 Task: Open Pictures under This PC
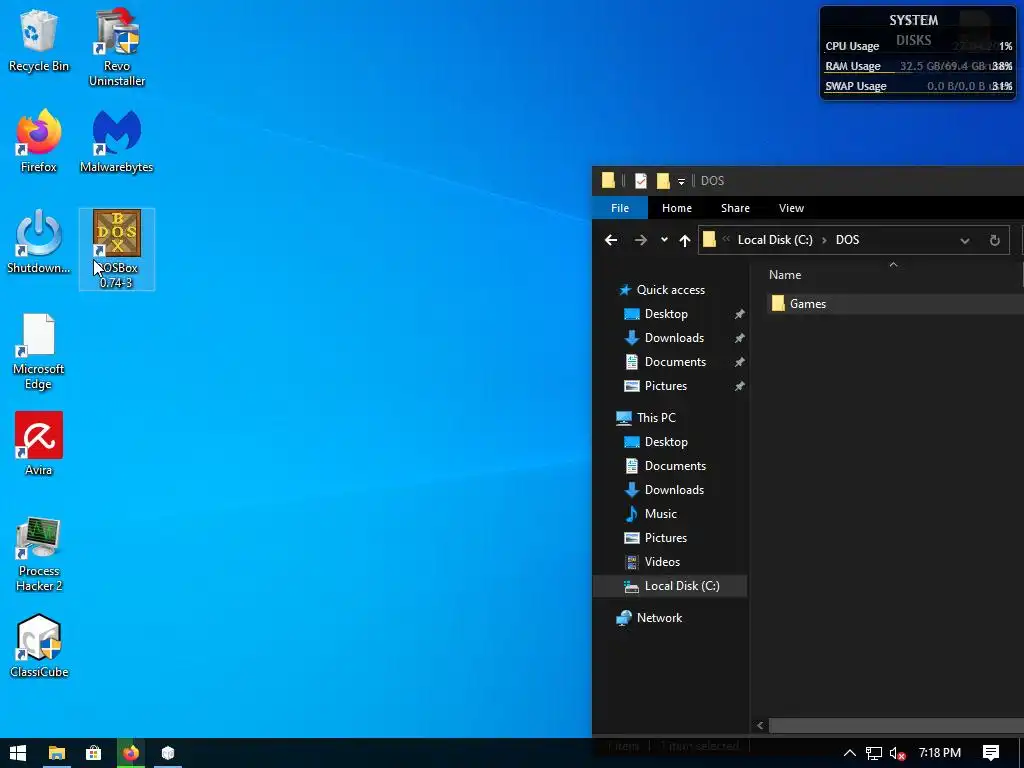[665, 538]
